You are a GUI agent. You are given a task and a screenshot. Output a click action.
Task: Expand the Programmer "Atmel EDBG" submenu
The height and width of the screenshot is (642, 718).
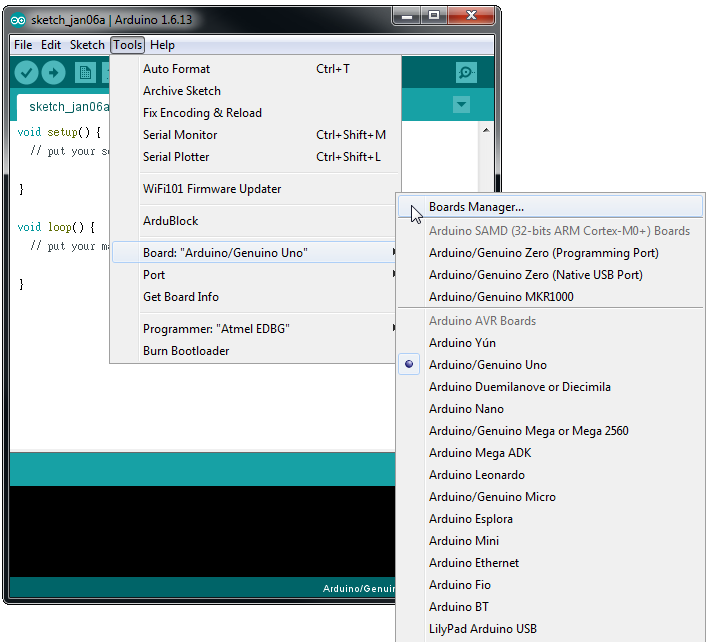(254, 329)
